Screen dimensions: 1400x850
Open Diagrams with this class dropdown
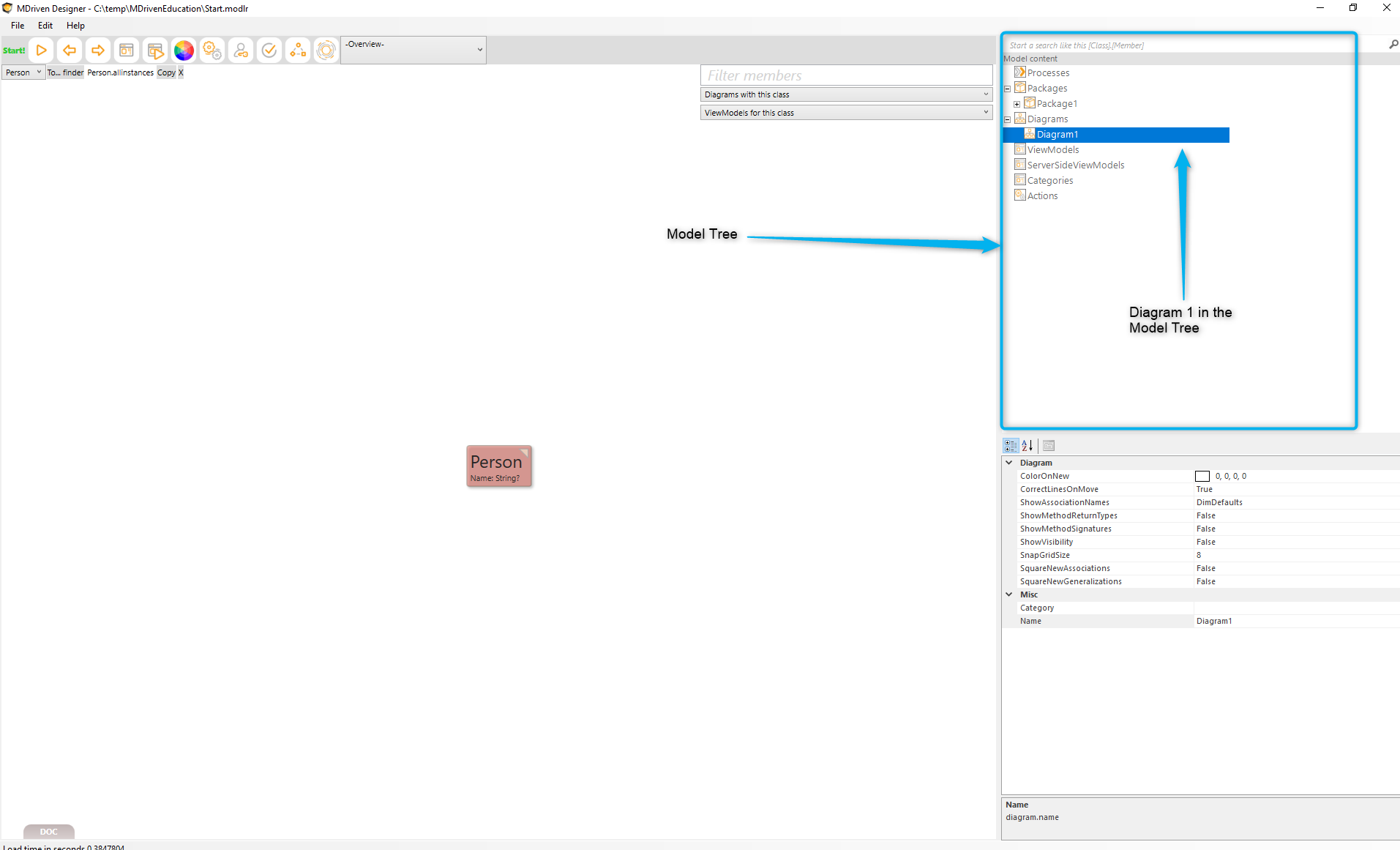[x=846, y=94]
